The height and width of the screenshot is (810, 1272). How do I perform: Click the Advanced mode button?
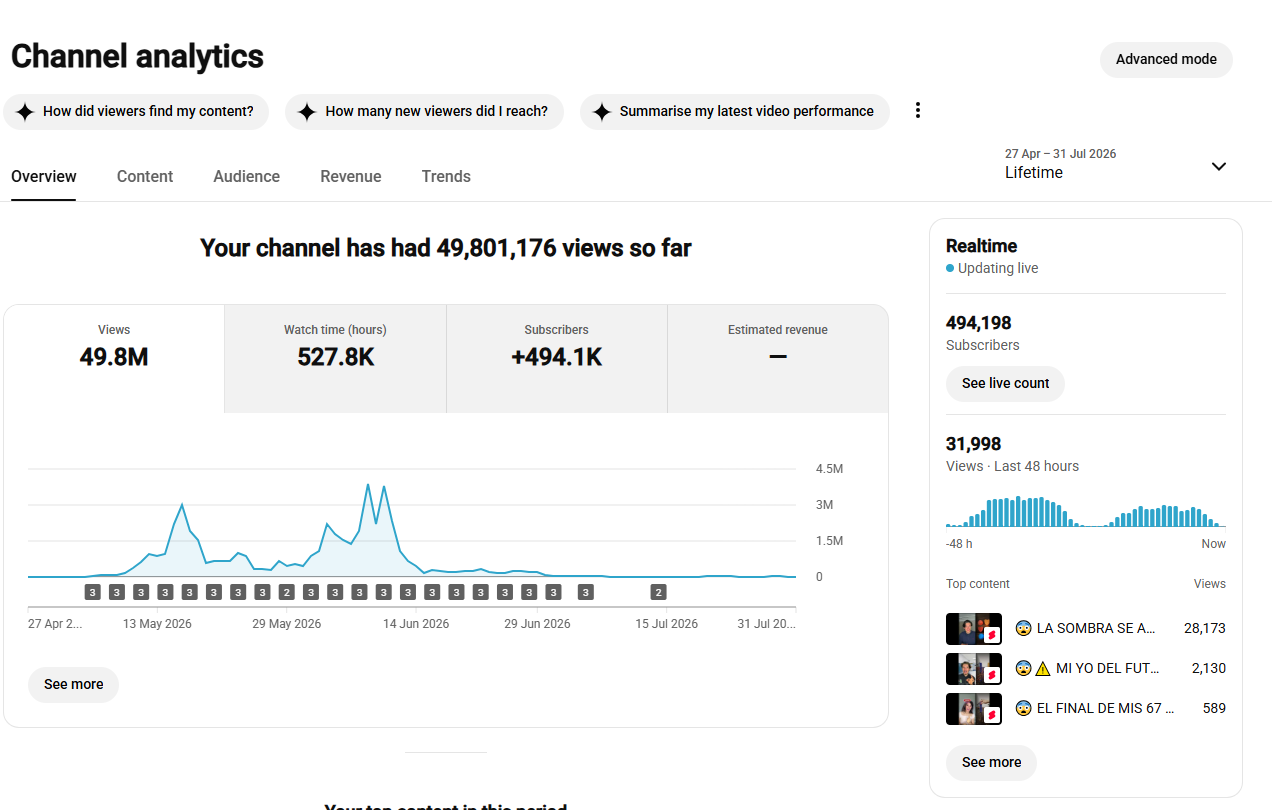(x=1166, y=59)
